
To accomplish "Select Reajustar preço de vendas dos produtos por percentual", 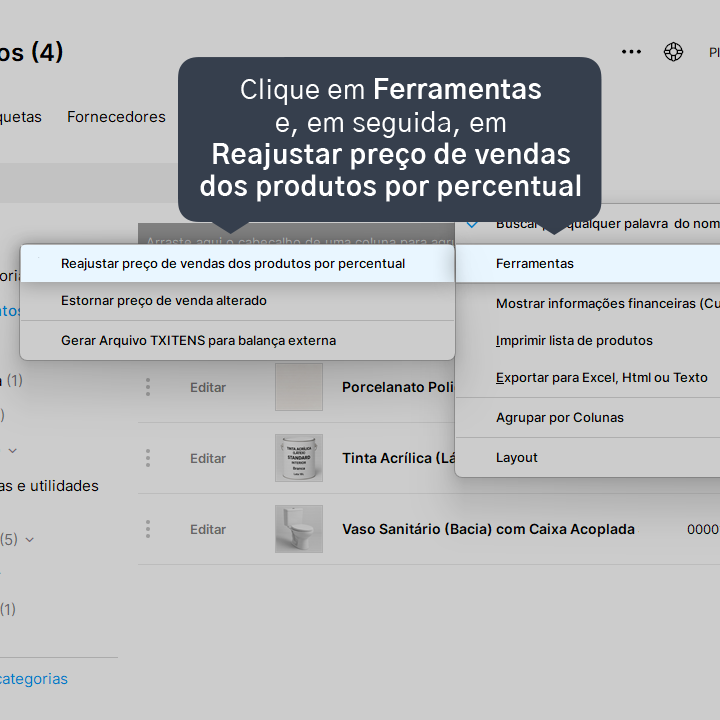I will [237, 264].
